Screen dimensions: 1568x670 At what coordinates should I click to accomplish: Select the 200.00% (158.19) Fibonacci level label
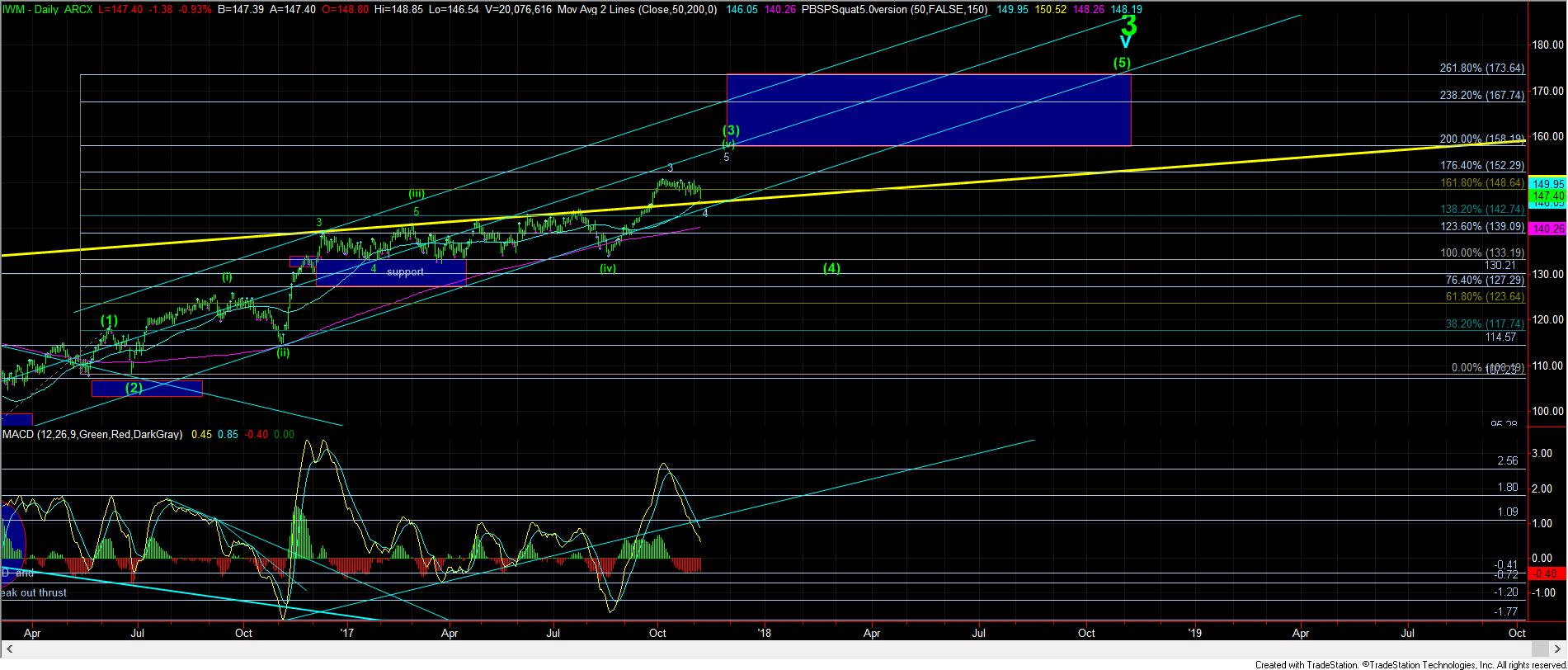tap(1481, 139)
